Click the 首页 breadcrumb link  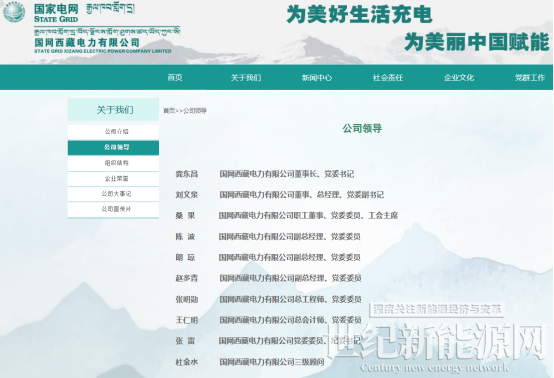point(169,111)
